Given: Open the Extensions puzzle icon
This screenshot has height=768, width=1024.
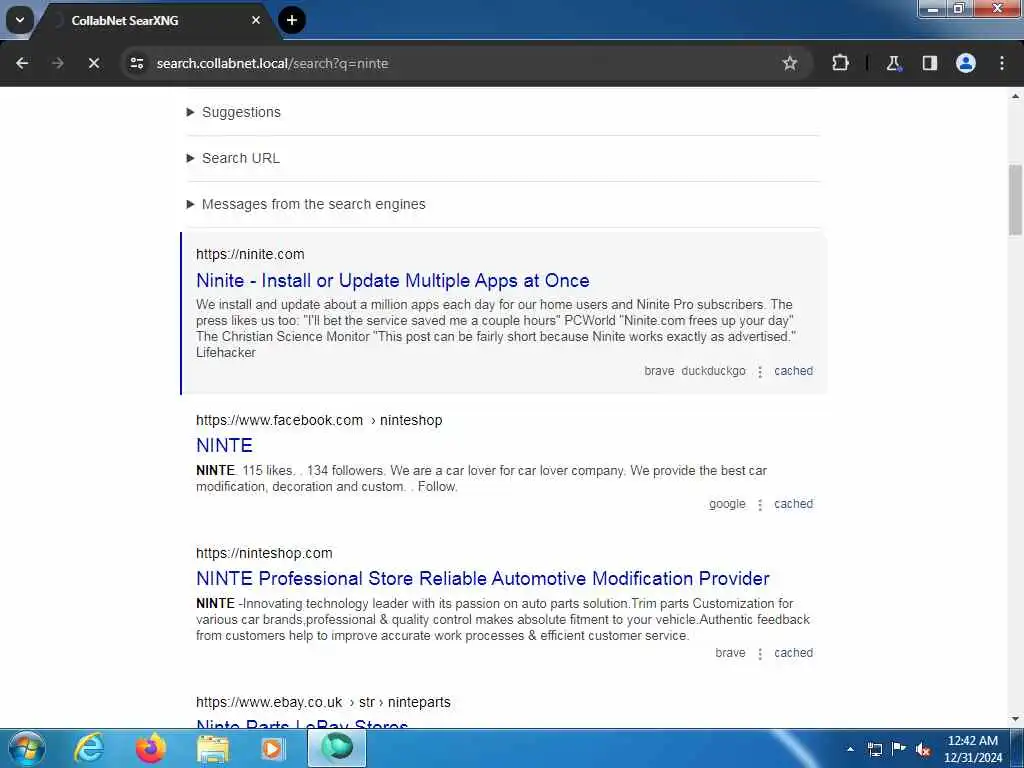Looking at the screenshot, I should click(x=840, y=63).
